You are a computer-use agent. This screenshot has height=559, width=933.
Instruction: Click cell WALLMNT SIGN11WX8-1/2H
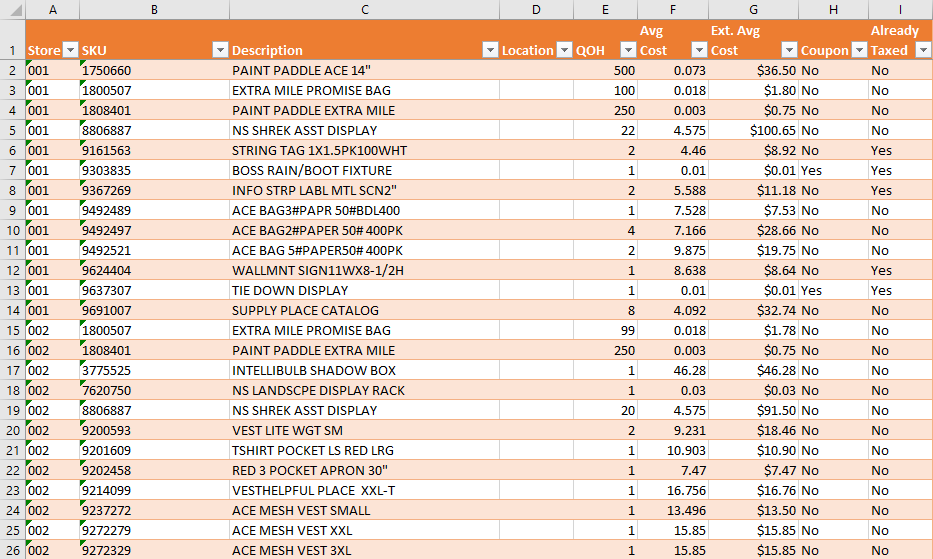pyautogui.click(x=364, y=270)
